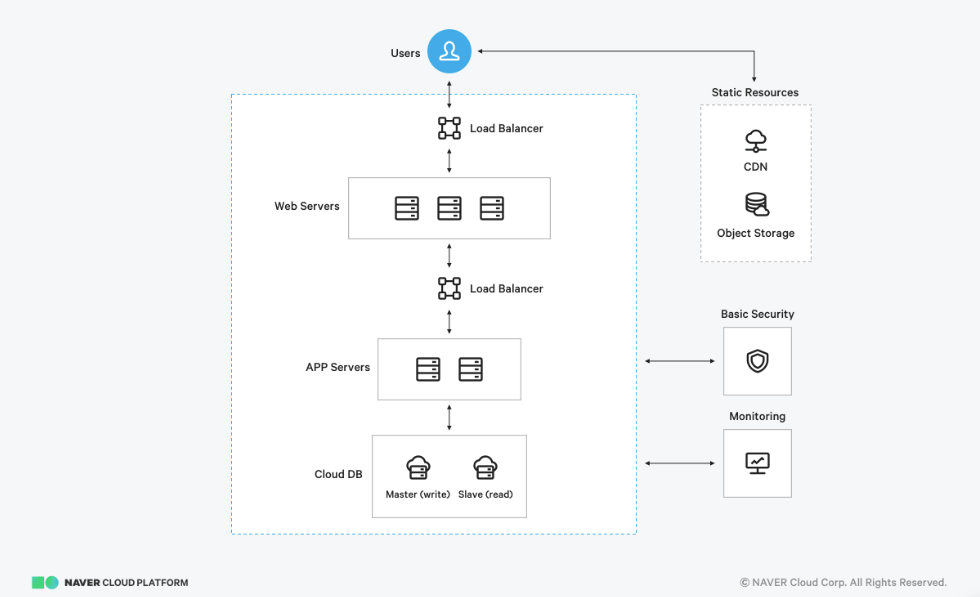Click the "© NAVER Cloud Corp. All Rights Reserved." notice
Image resolution: width=980 pixels, height=597 pixels.
tap(843, 582)
